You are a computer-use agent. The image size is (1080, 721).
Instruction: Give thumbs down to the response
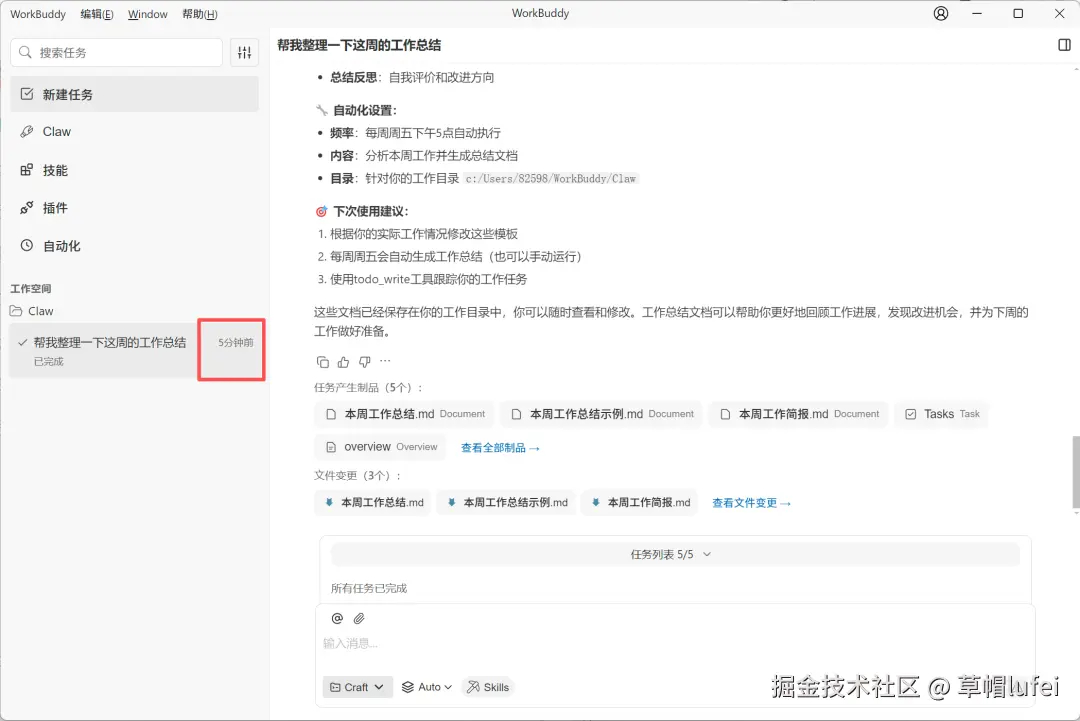tap(364, 362)
